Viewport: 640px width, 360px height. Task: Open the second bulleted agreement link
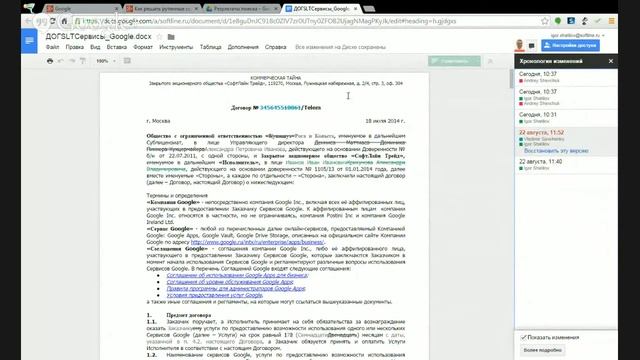230,282
